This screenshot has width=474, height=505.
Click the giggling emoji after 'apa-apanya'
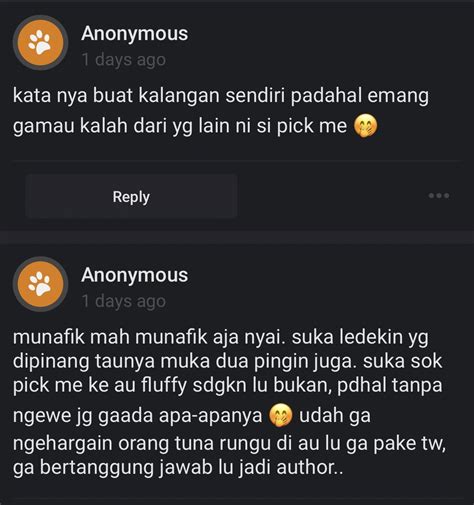click(281, 415)
